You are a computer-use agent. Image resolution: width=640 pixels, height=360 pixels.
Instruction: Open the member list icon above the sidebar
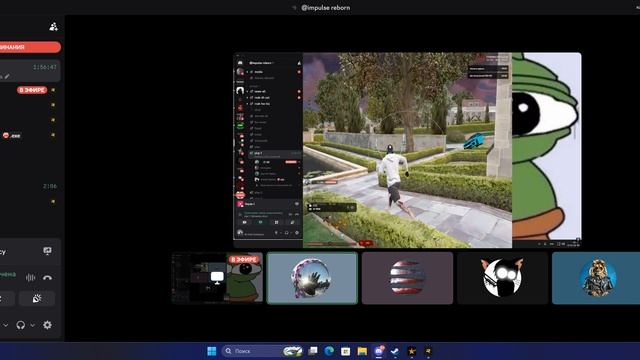tap(53, 27)
